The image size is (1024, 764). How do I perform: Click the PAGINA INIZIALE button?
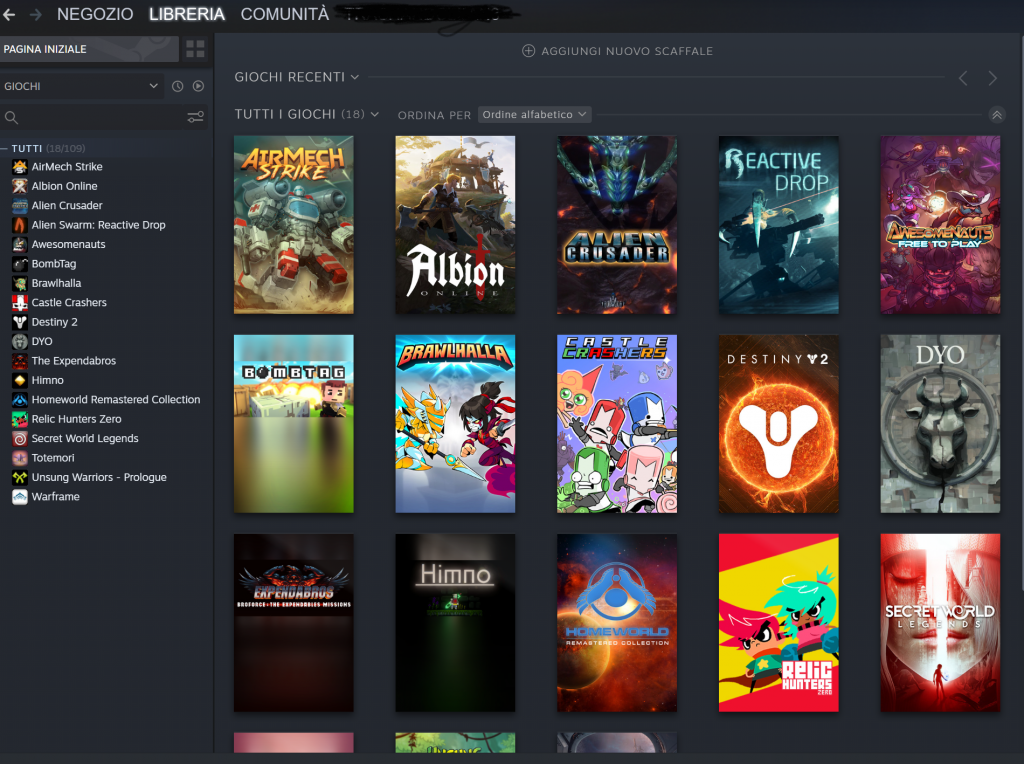coord(89,49)
